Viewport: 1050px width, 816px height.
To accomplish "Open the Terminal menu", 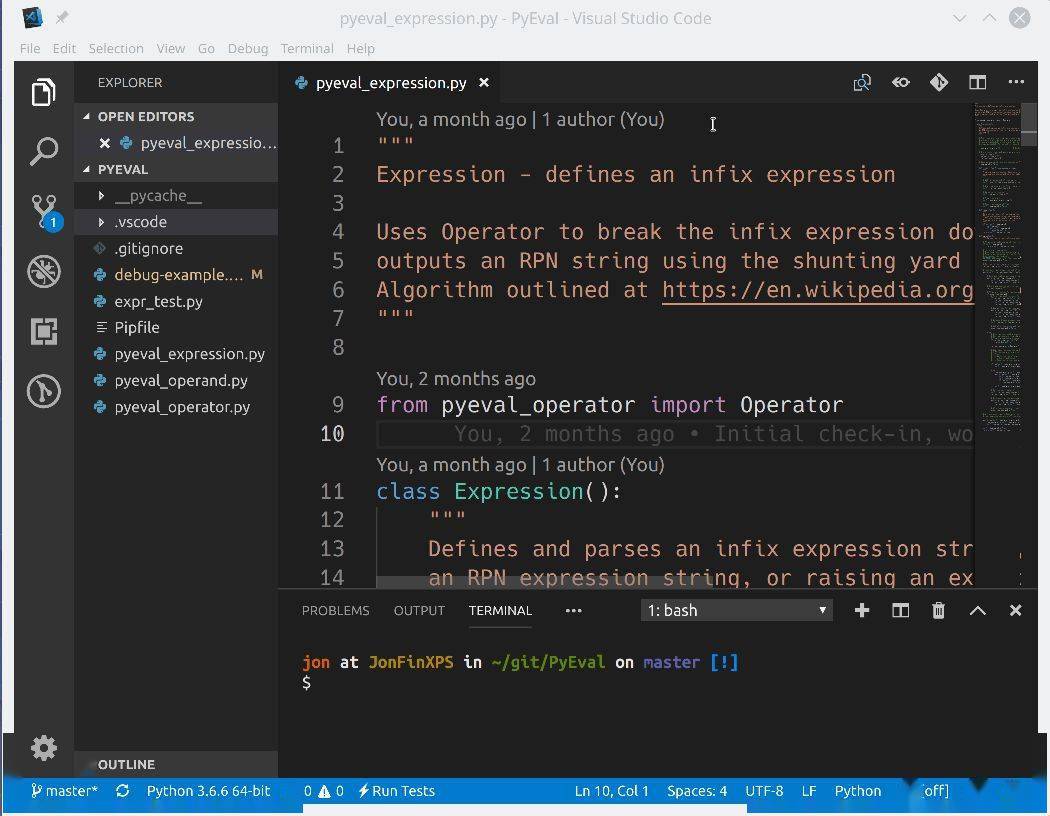I will pyautogui.click(x=306, y=48).
